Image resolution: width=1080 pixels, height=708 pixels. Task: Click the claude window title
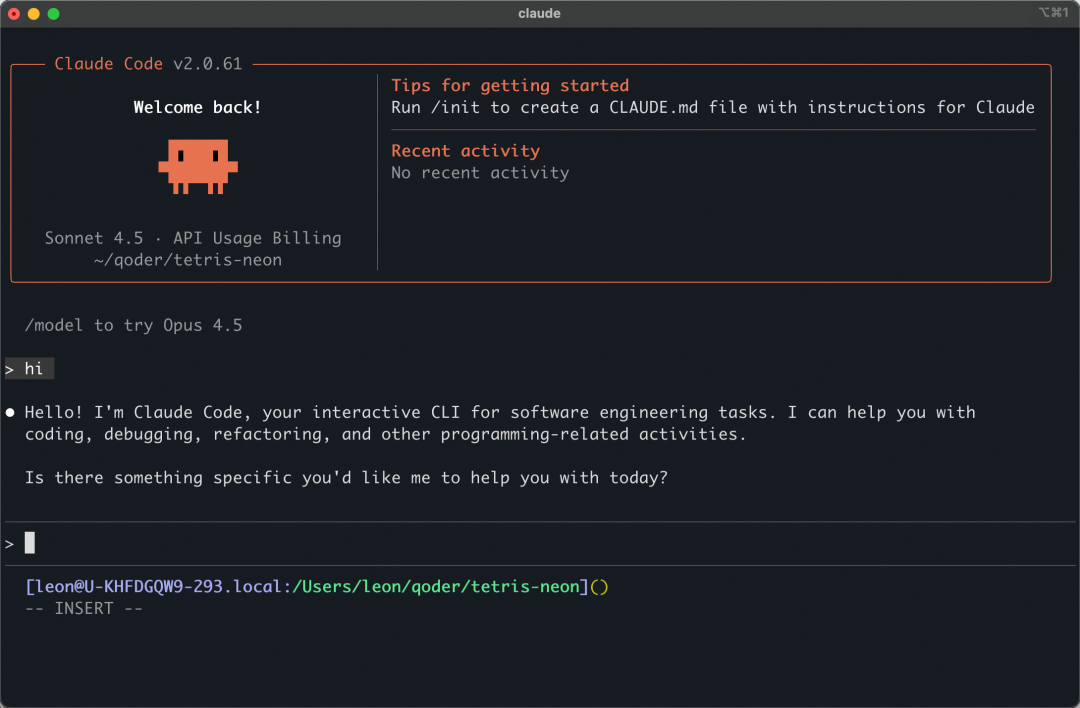(x=539, y=13)
